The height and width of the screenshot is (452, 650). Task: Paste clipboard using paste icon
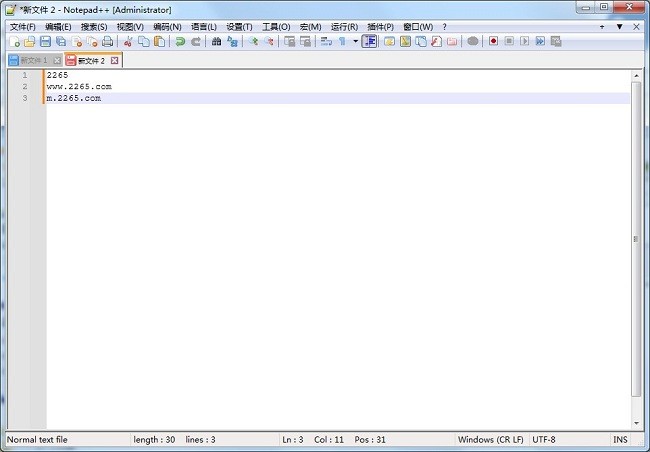tap(160, 41)
